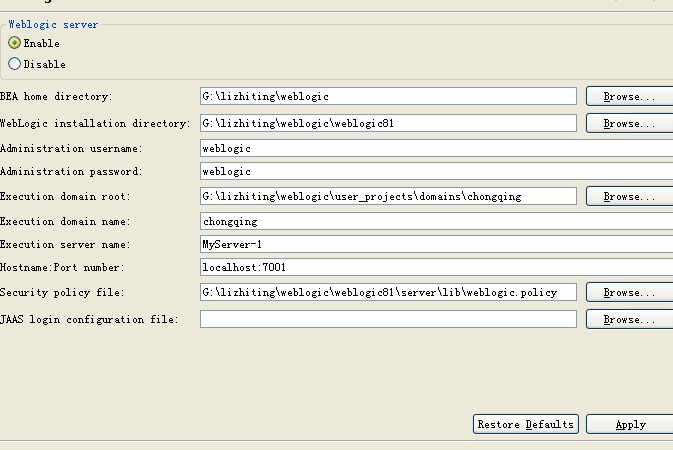
Task: Click the Restore Defaults button
Action: (526, 425)
